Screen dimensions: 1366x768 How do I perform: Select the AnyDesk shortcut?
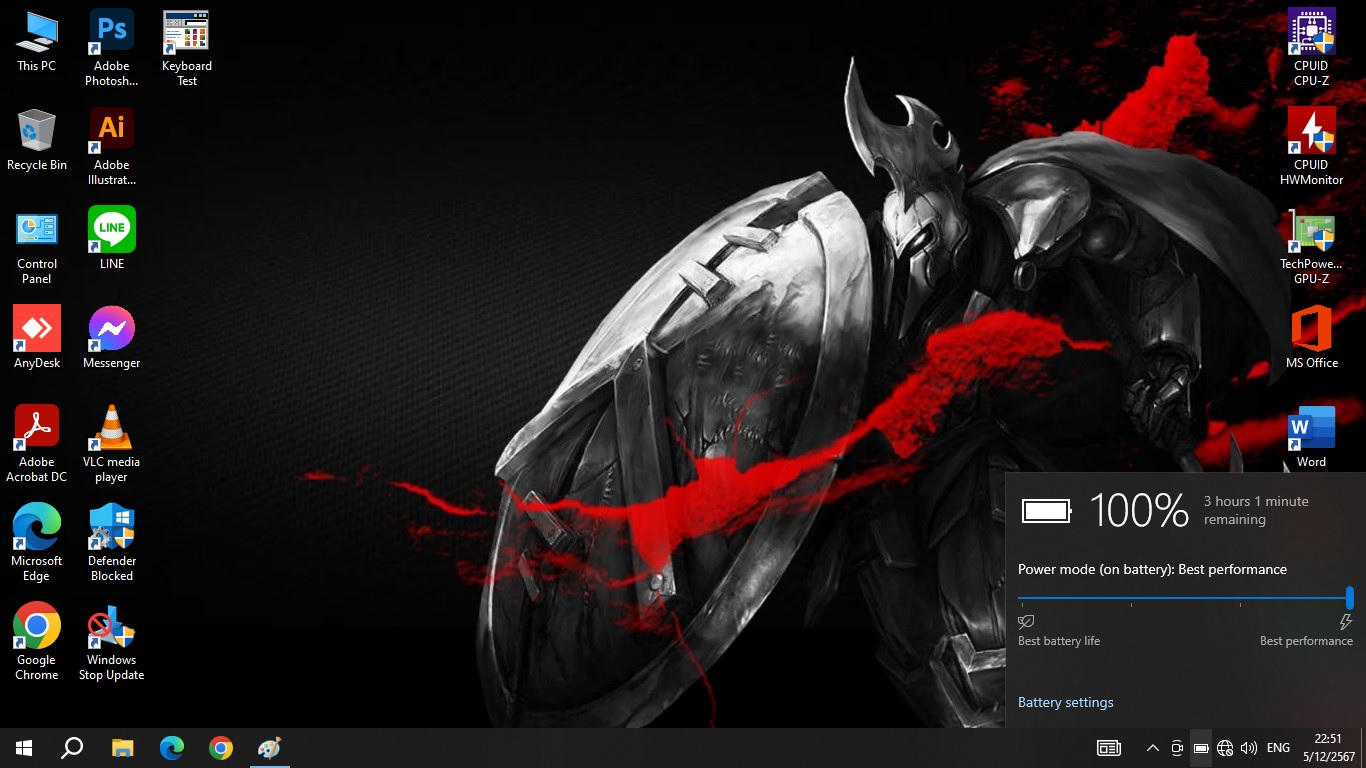pos(37,339)
